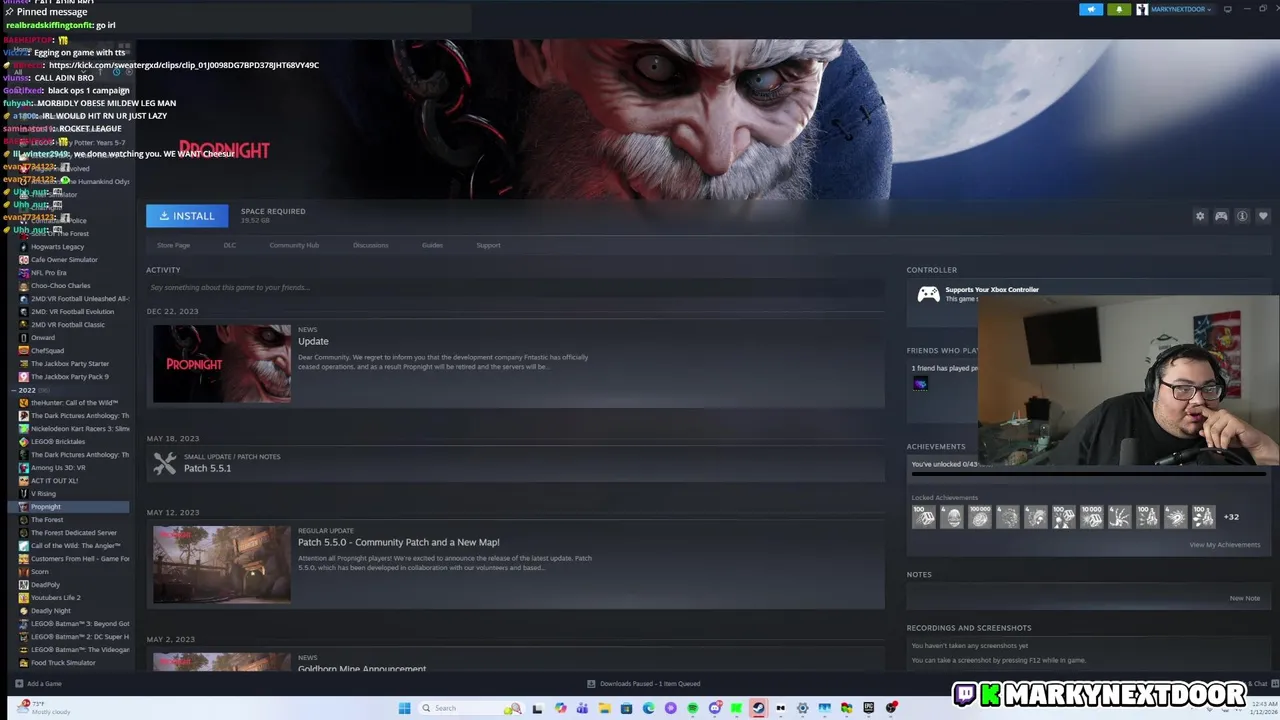Open the Support tab
This screenshot has height=720, width=1280.
488,245
